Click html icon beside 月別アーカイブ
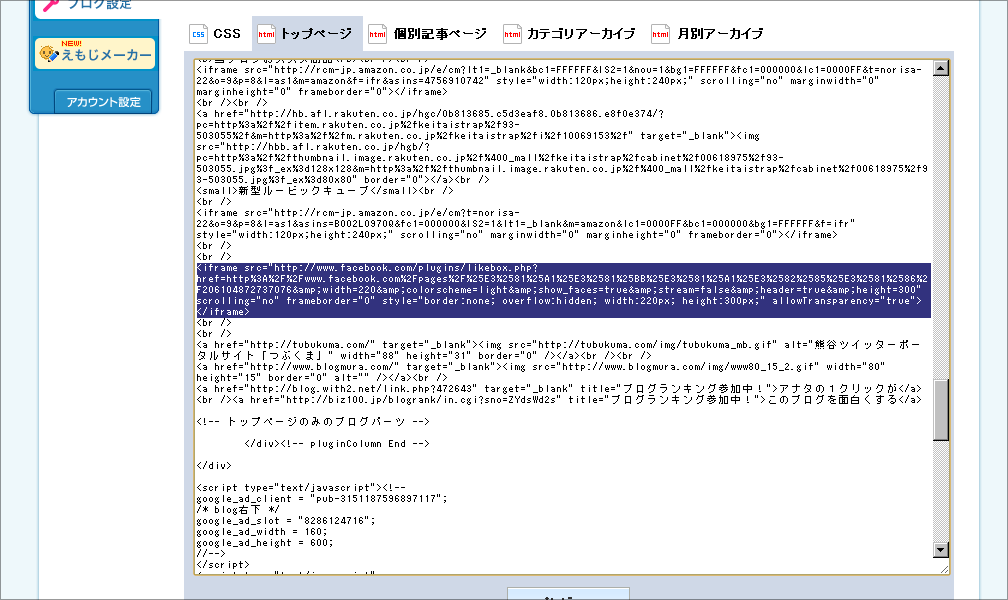1008x600 pixels. coord(660,33)
